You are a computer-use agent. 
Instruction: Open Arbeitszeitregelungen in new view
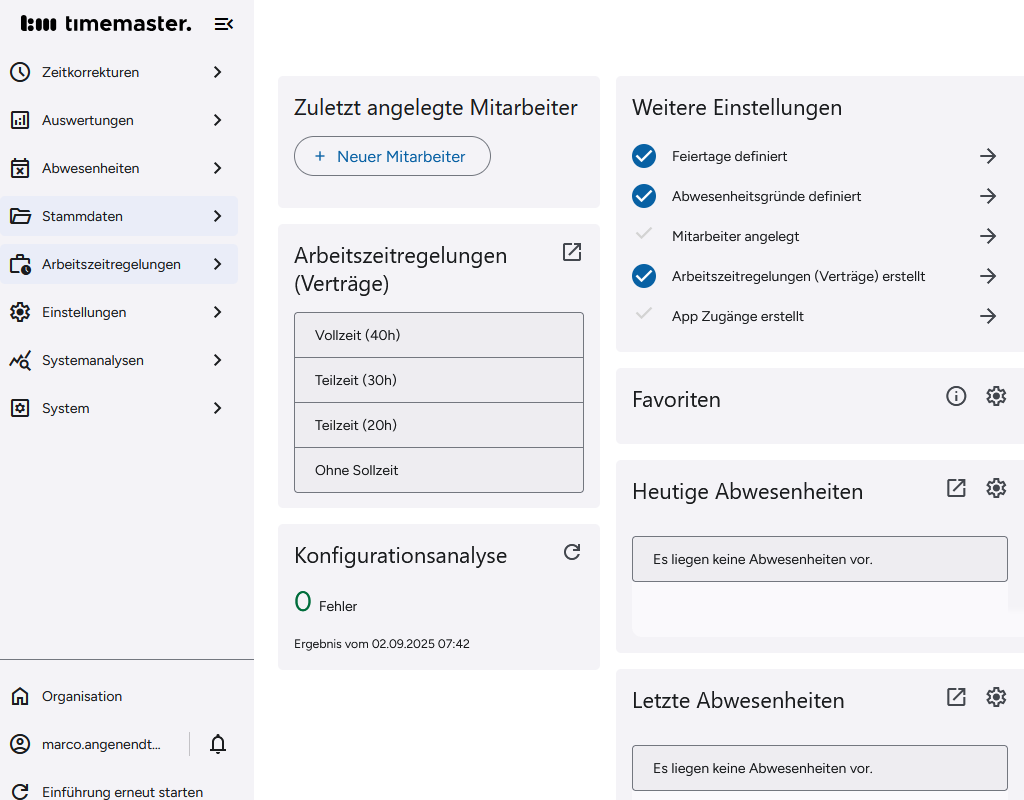click(x=571, y=253)
